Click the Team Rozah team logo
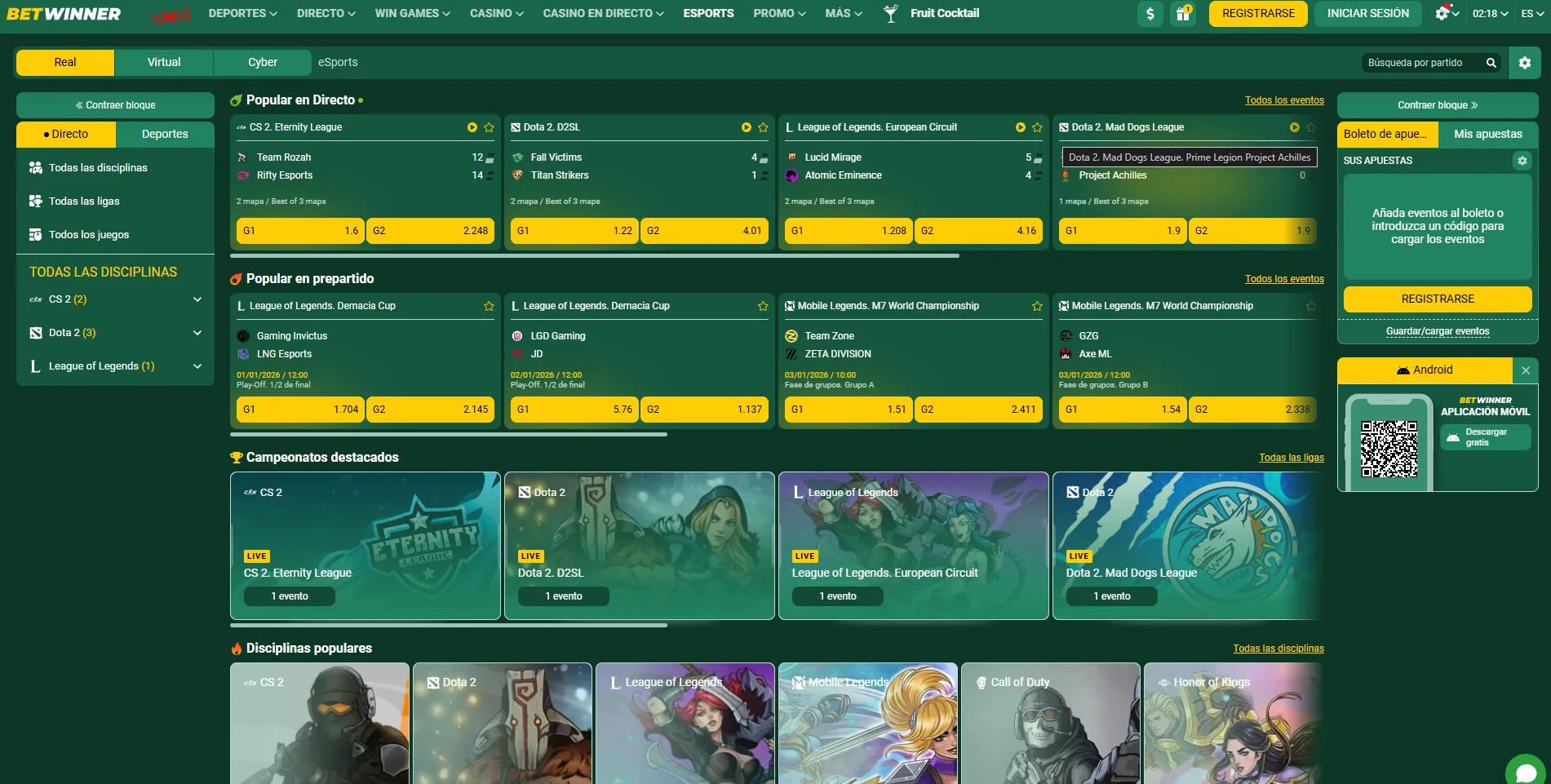The image size is (1551, 784). click(x=242, y=157)
